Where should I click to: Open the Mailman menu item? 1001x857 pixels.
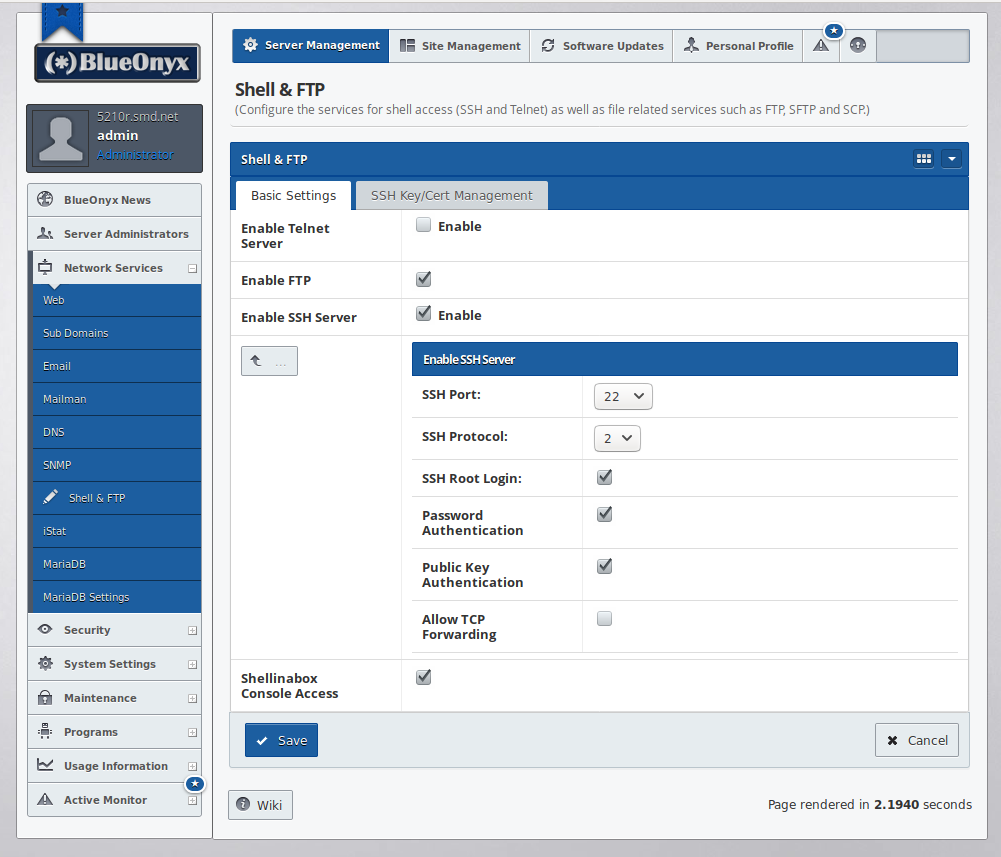pos(117,399)
